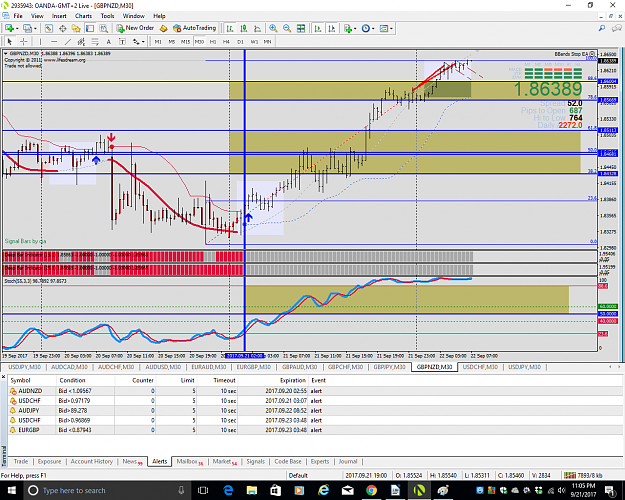
Task: Switch chart to candlesticks style
Action: [244, 28]
